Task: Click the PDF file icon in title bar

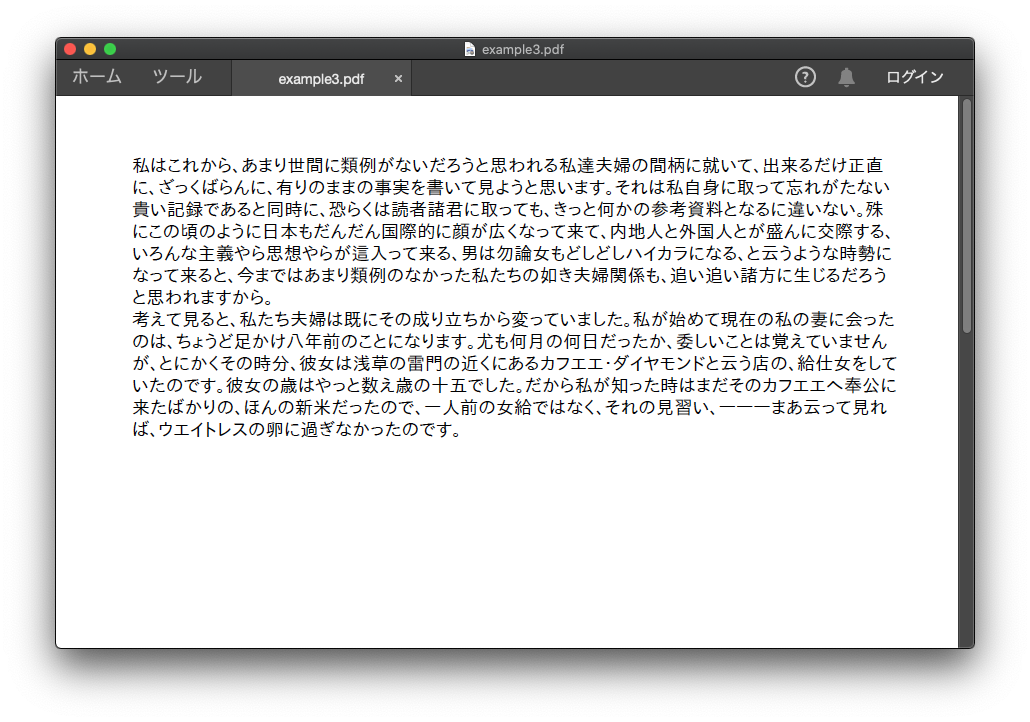Action: [x=468, y=48]
